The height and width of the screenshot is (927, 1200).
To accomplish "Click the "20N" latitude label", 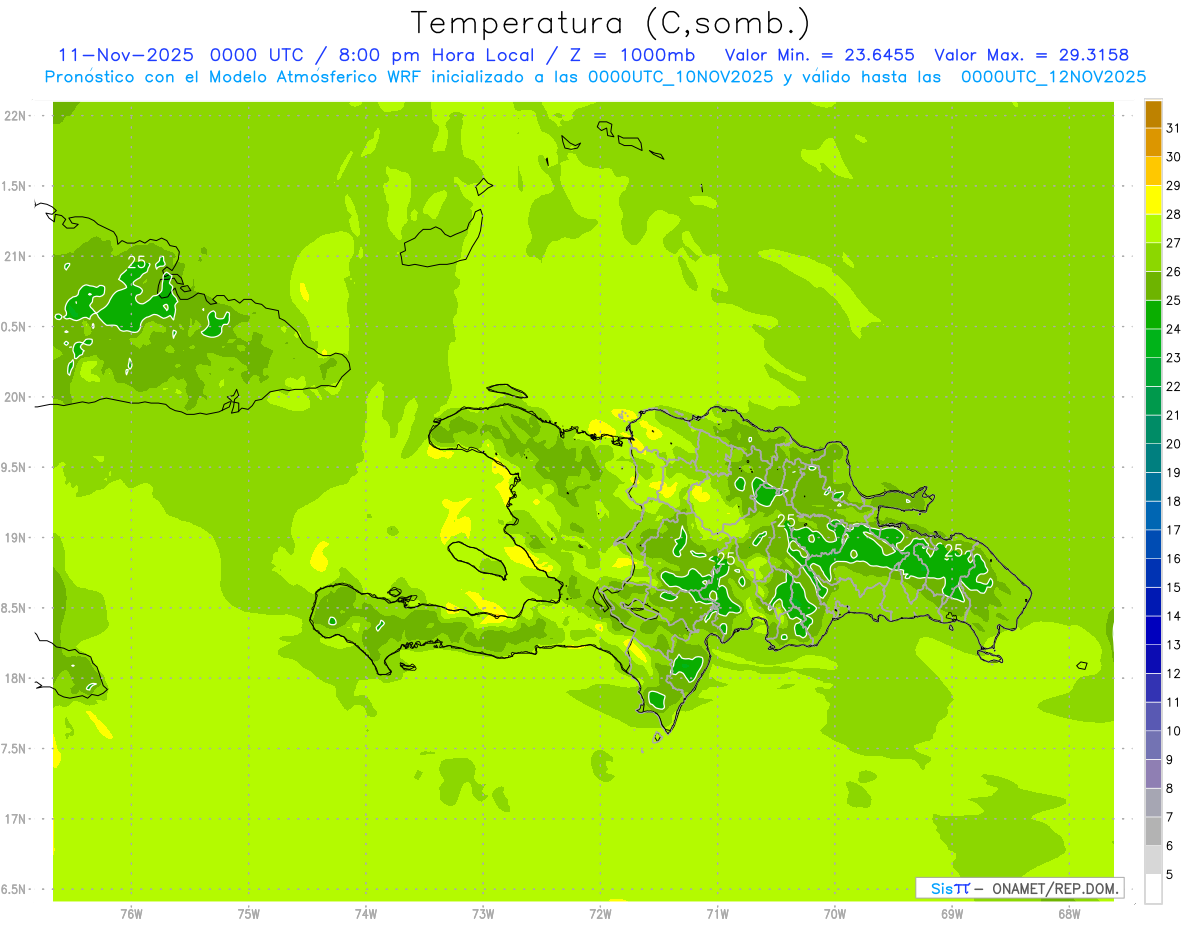I will click(x=15, y=397).
